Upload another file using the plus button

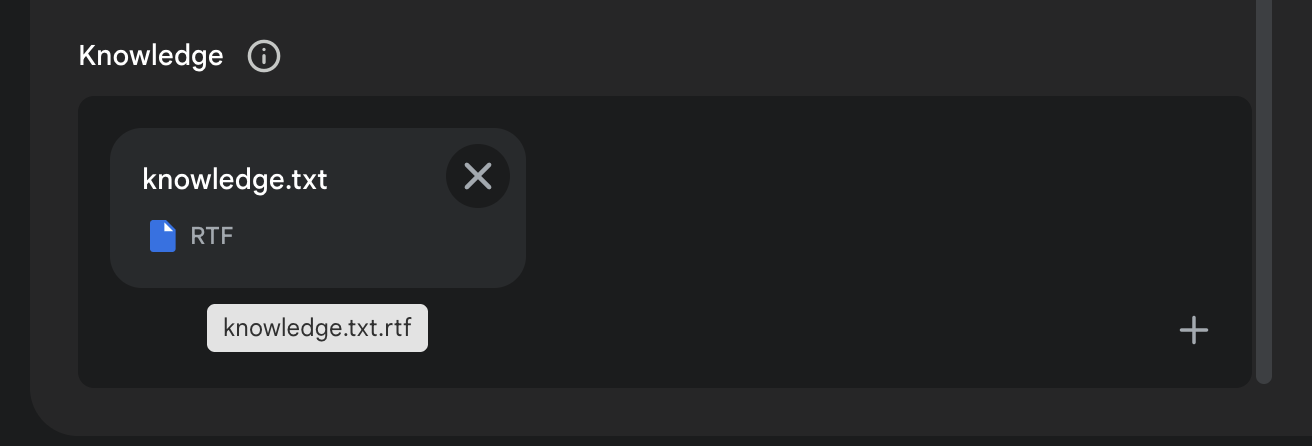click(x=1194, y=330)
